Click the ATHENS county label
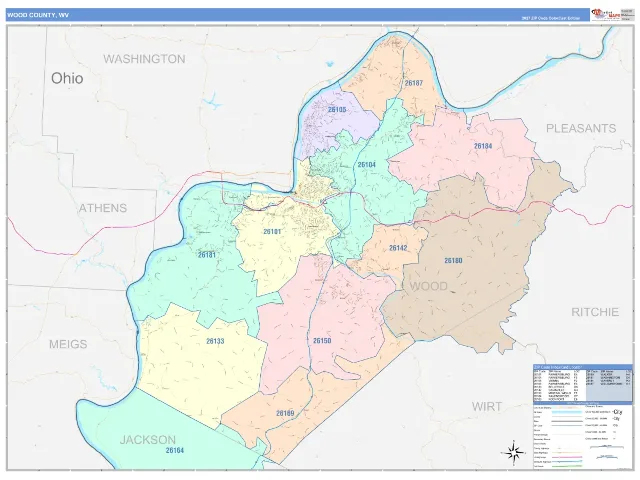 [x=102, y=208]
